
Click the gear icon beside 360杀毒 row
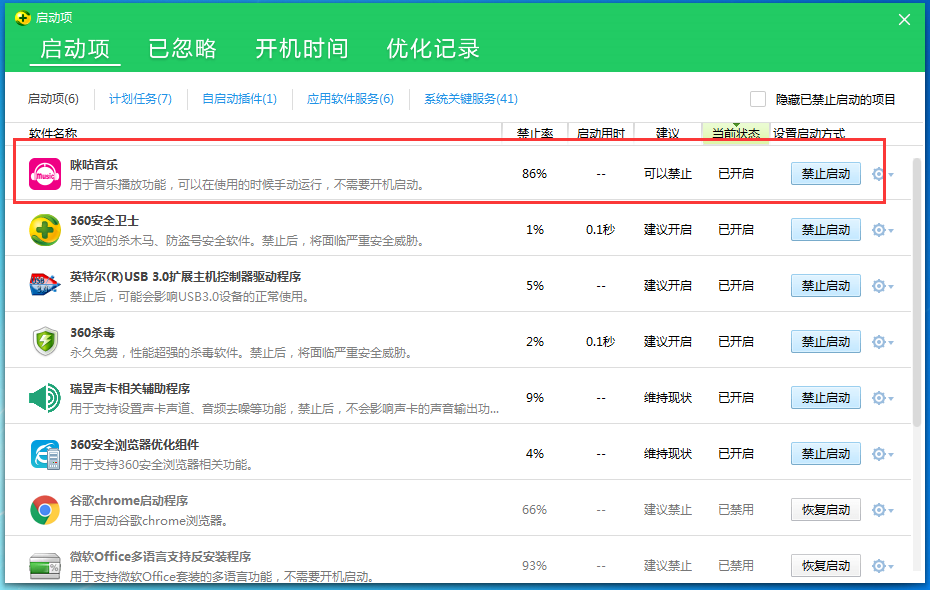point(878,341)
